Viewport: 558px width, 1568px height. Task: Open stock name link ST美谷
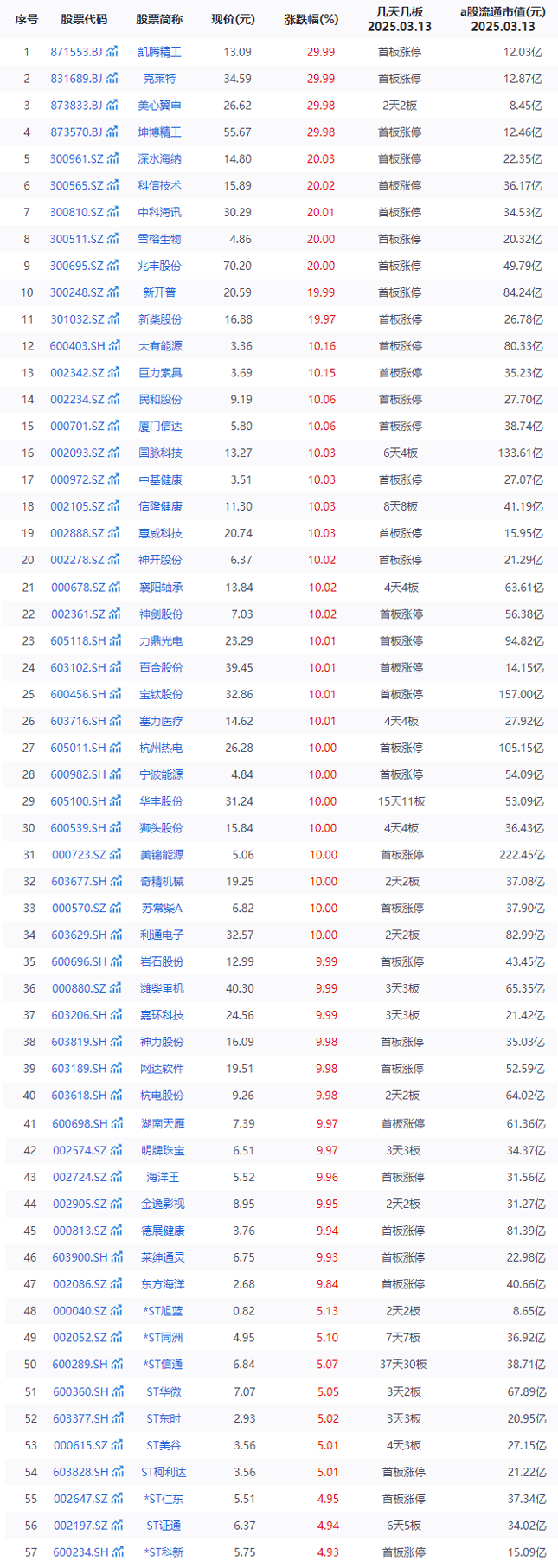[x=164, y=1445]
